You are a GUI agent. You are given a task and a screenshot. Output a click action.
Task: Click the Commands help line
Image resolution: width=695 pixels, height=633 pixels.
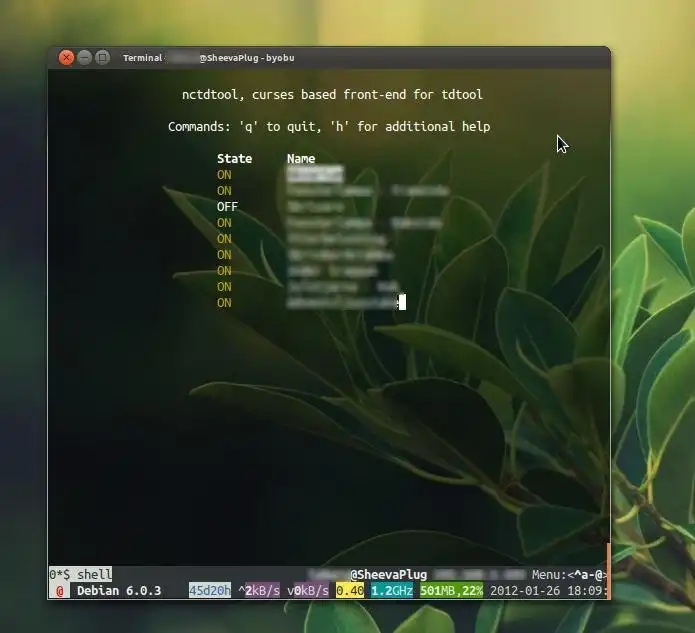tap(329, 127)
